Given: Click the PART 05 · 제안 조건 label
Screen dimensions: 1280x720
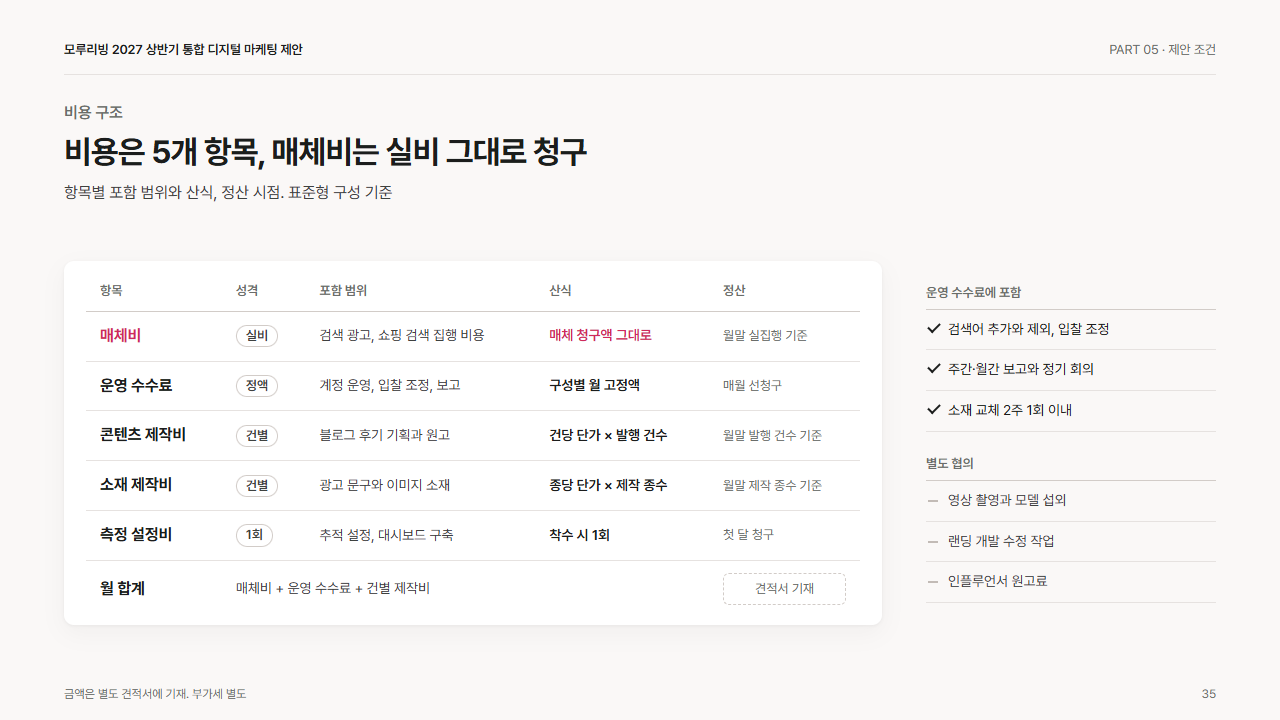Looking at the screenshot, I should [1162, 50].
